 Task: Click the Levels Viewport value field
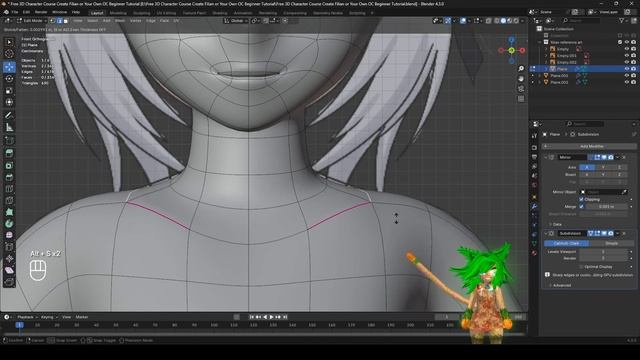tap(603, 251)
